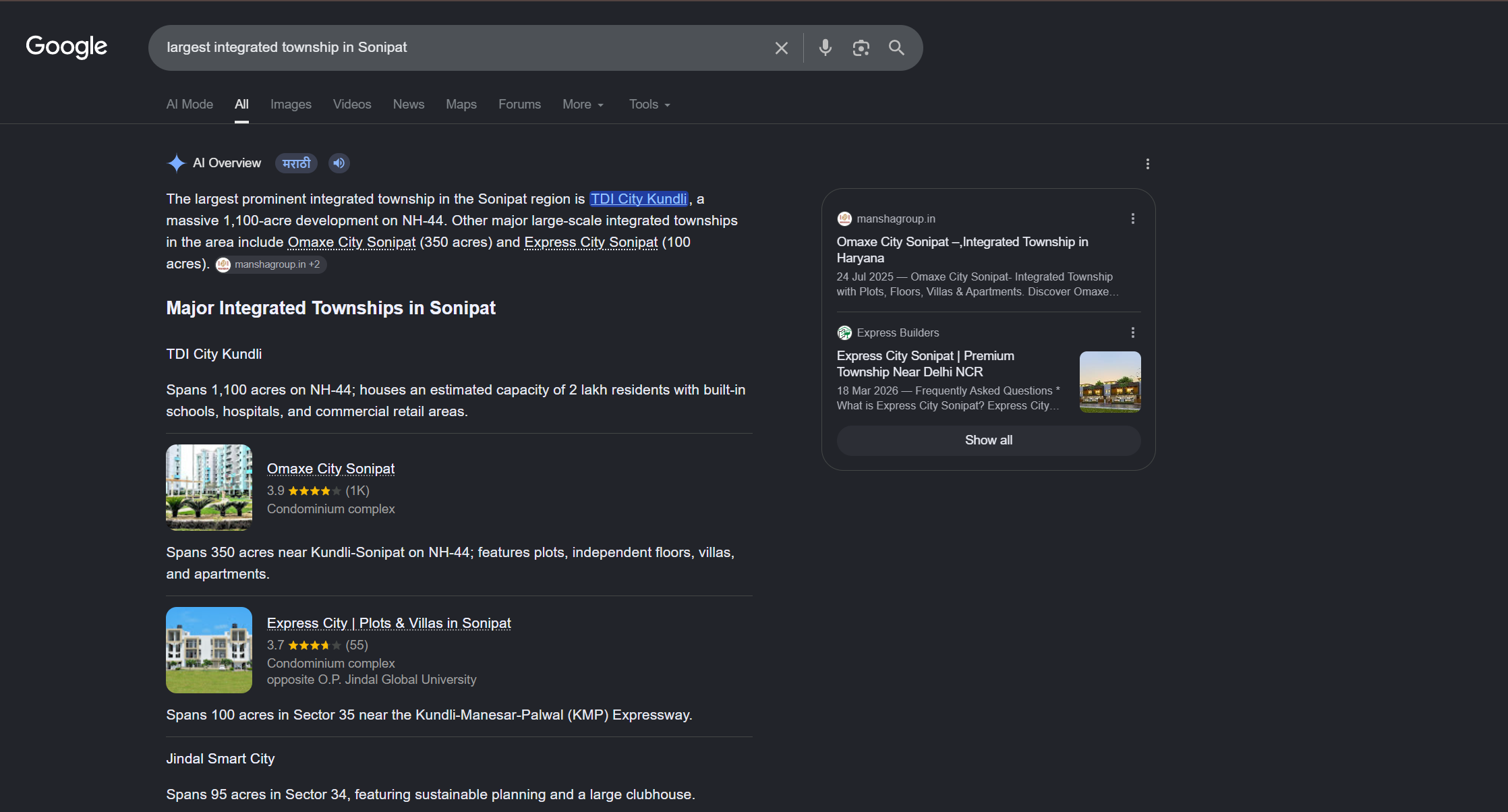Select the All results tab
The image size is (1508, 812).
pyautogui.click(x=241, y=105)
